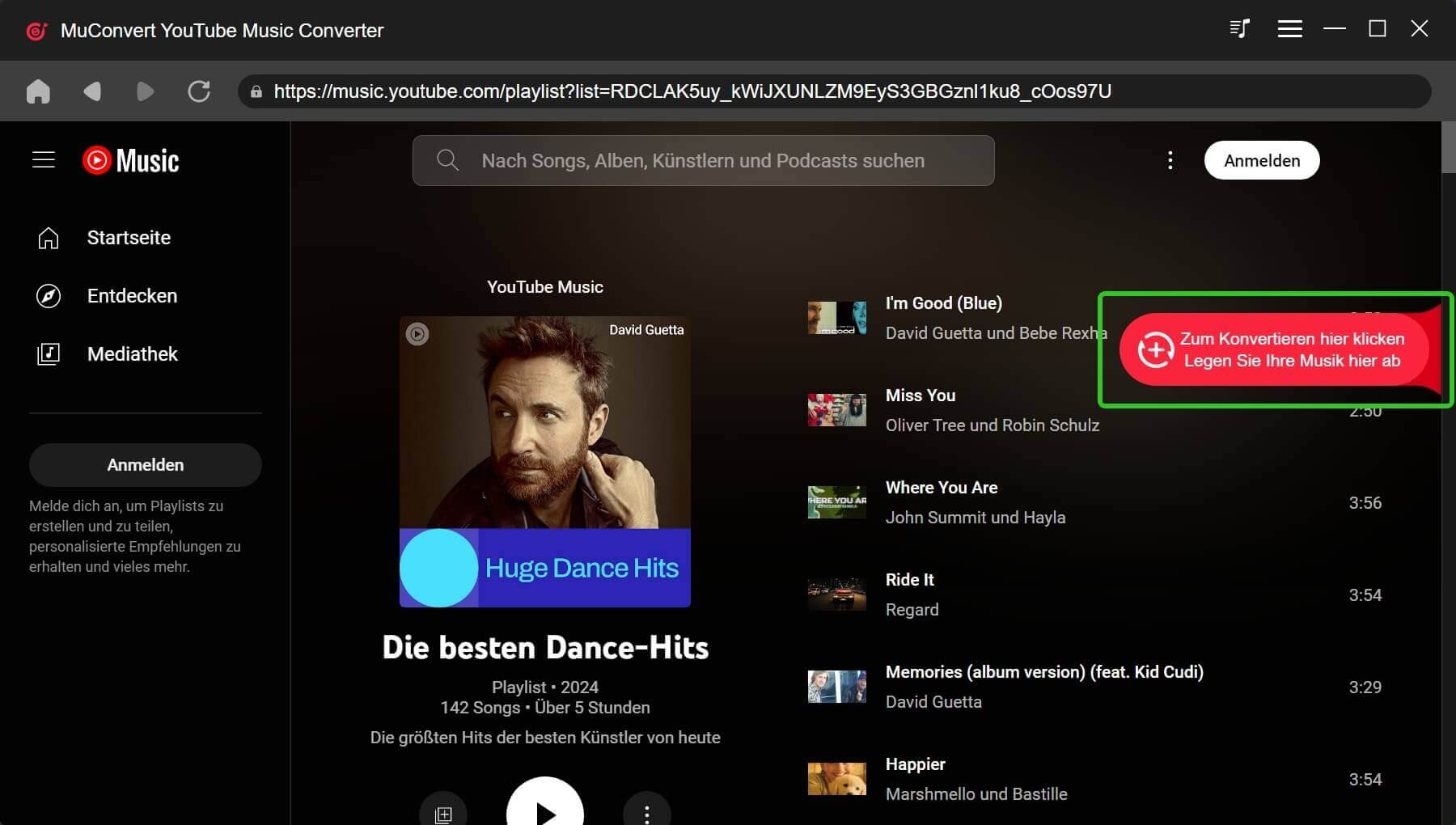Click the YouTube Music logo

click(x=130, y=160)
